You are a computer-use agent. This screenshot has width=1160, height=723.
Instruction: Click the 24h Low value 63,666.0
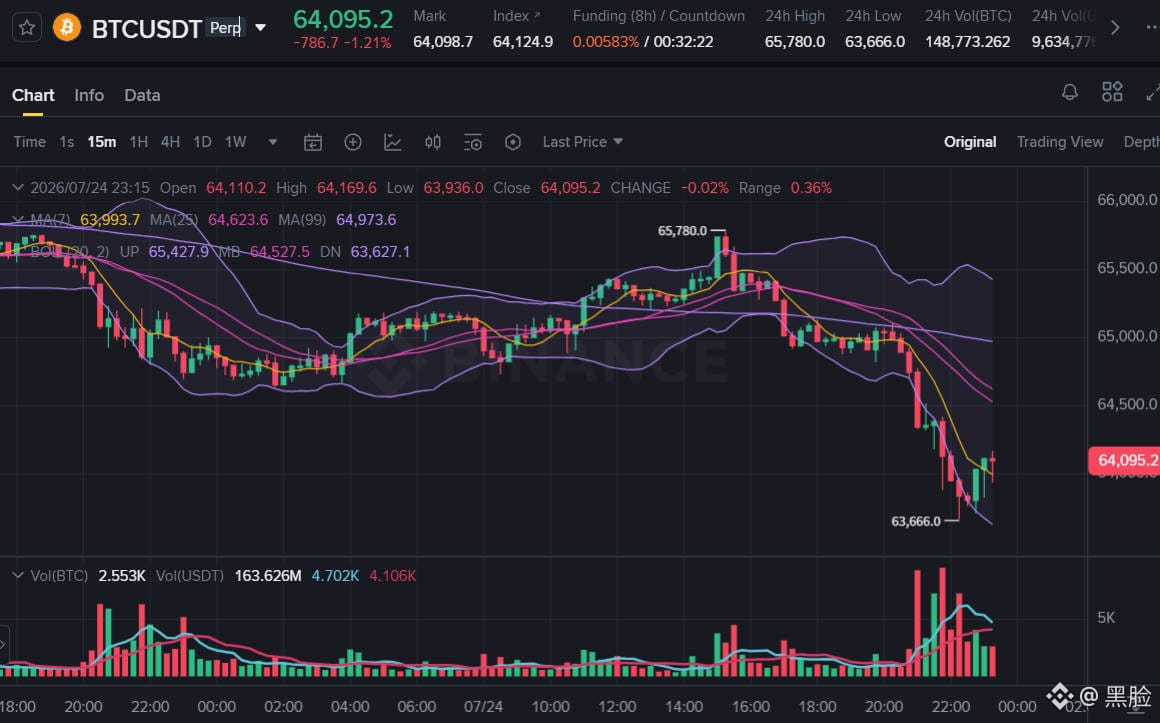[x=874, y=42]
